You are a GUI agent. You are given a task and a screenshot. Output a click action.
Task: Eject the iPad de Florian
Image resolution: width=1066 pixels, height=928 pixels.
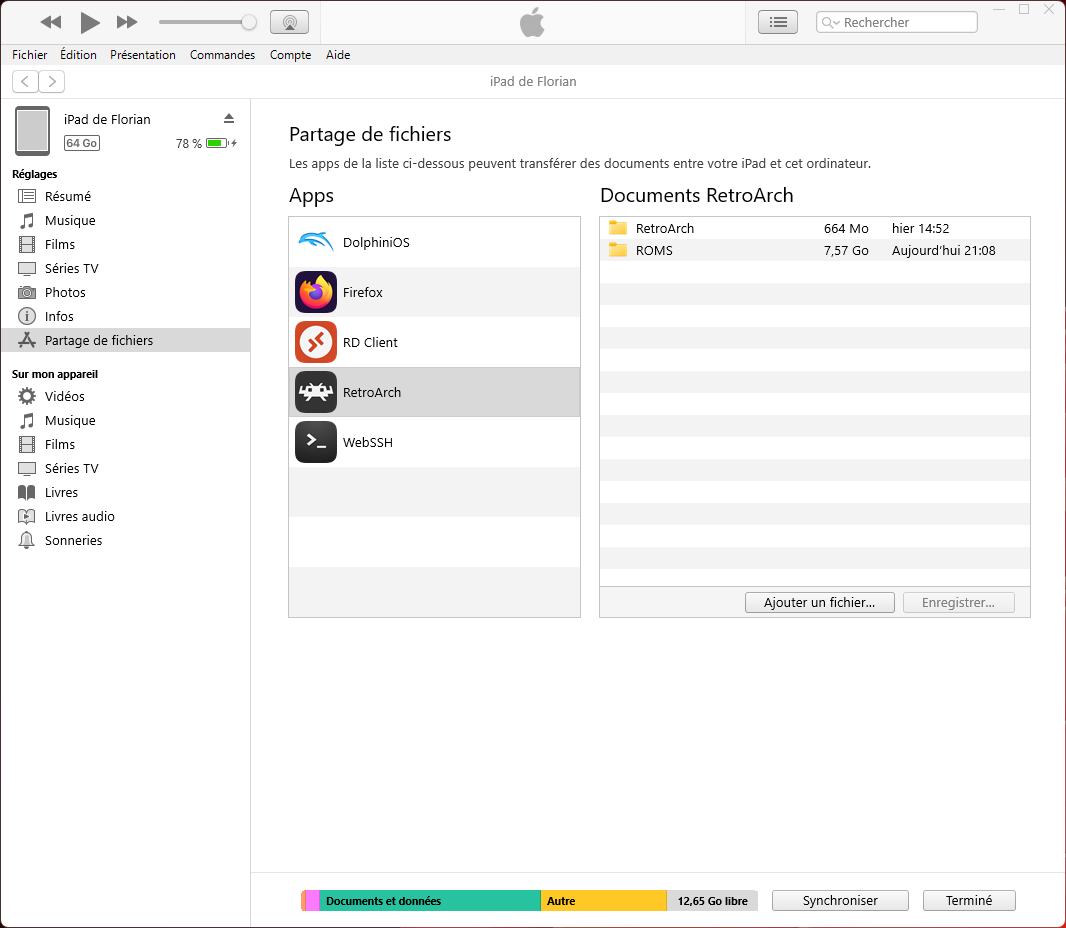229,117
